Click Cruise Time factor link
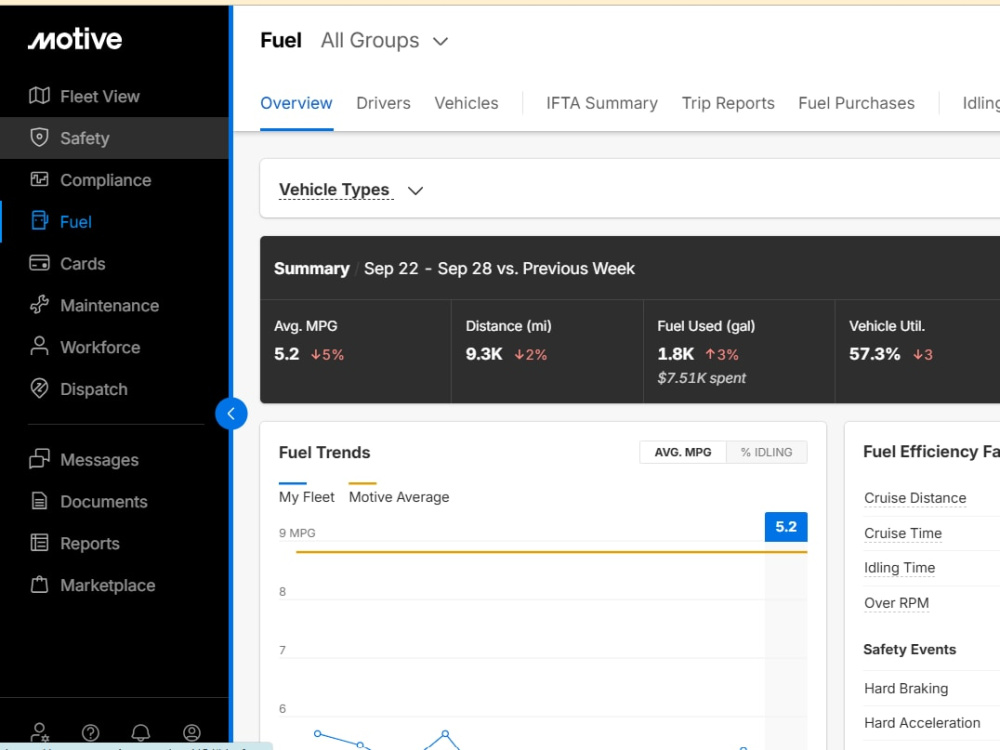 coord(903,533)
